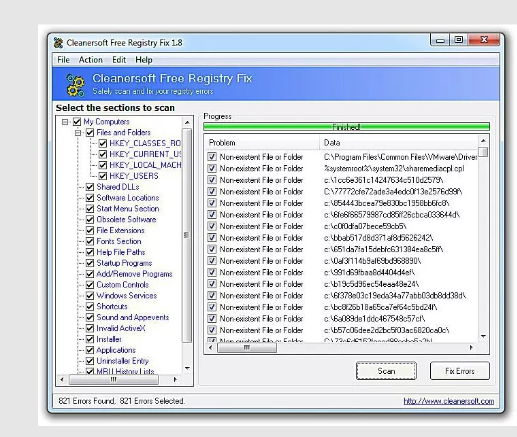Click the results list scroll left arrow
Screen dimensions: 517x437
tap(210, 348)
